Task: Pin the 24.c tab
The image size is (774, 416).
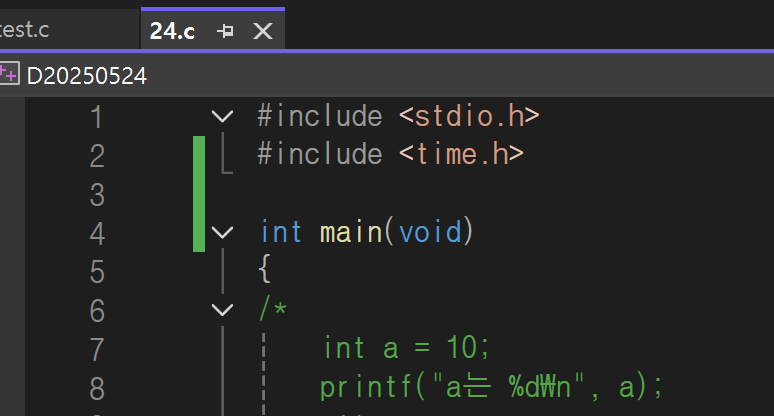Action: tap(225, 32)
